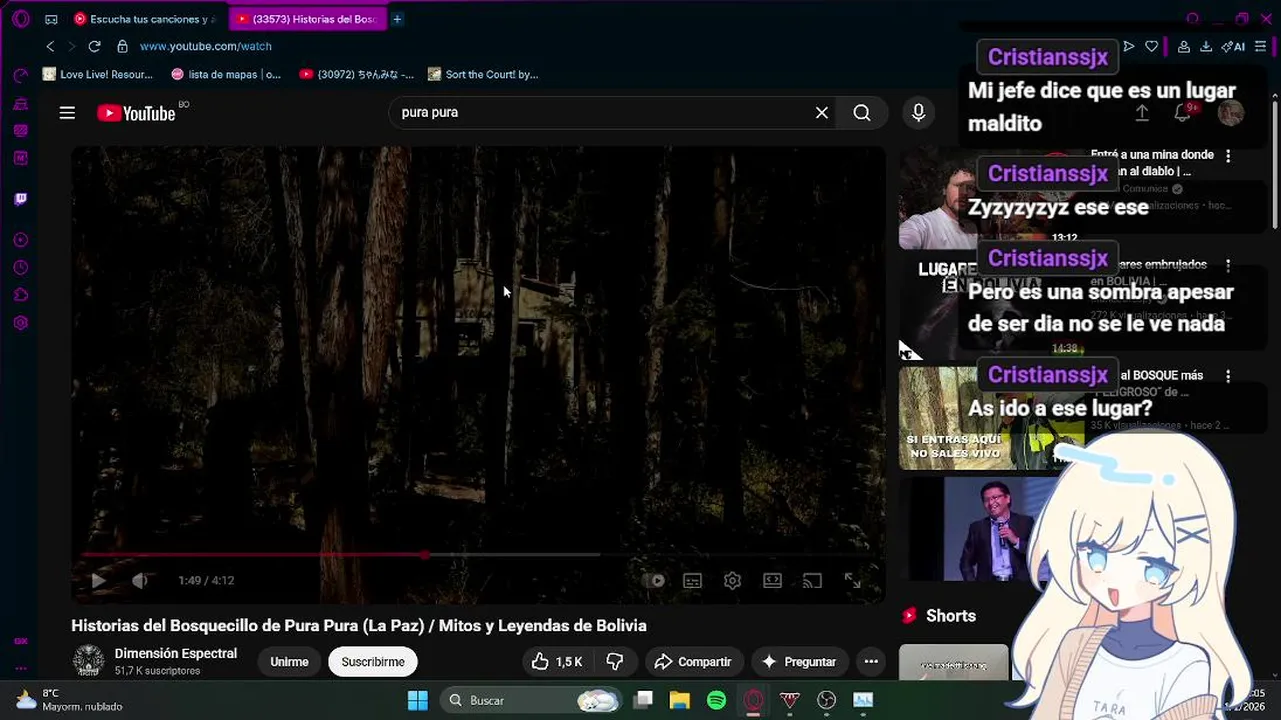Image resolution: width=1281 pixels, height=720 pixels.
Task: Open OBS Studio from the taskbar
Action: coord(826,700)
